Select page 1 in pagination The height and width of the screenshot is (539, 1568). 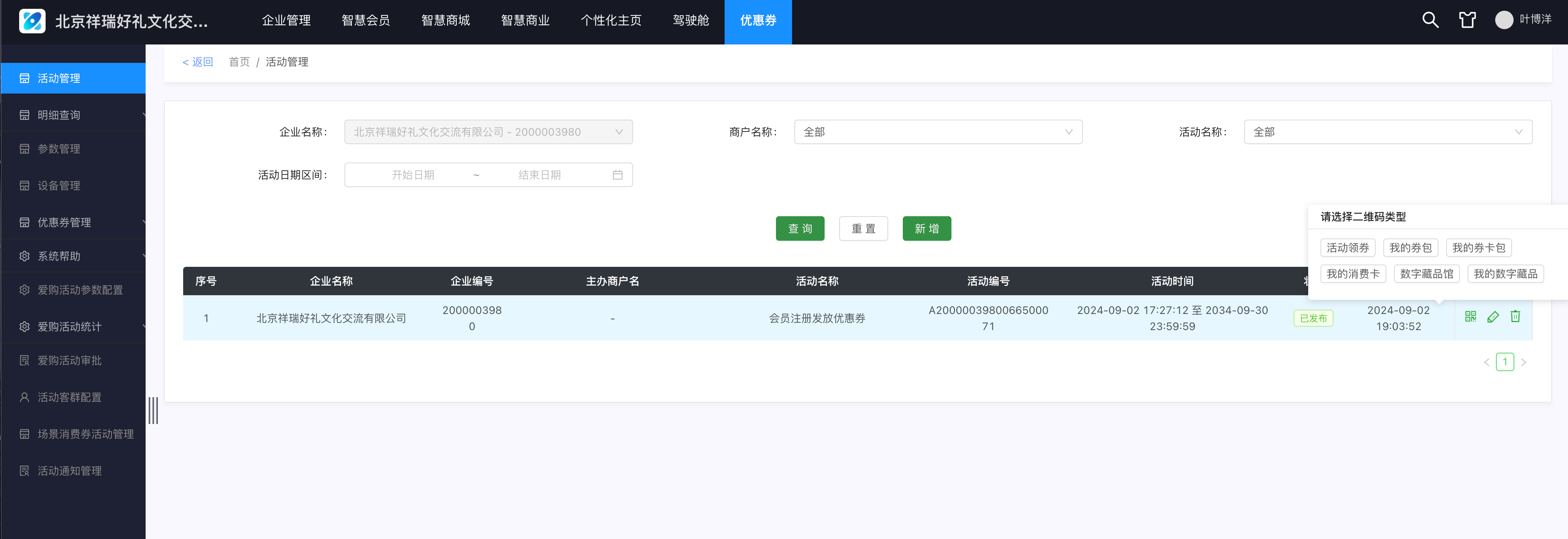(x=1505, y=362)
